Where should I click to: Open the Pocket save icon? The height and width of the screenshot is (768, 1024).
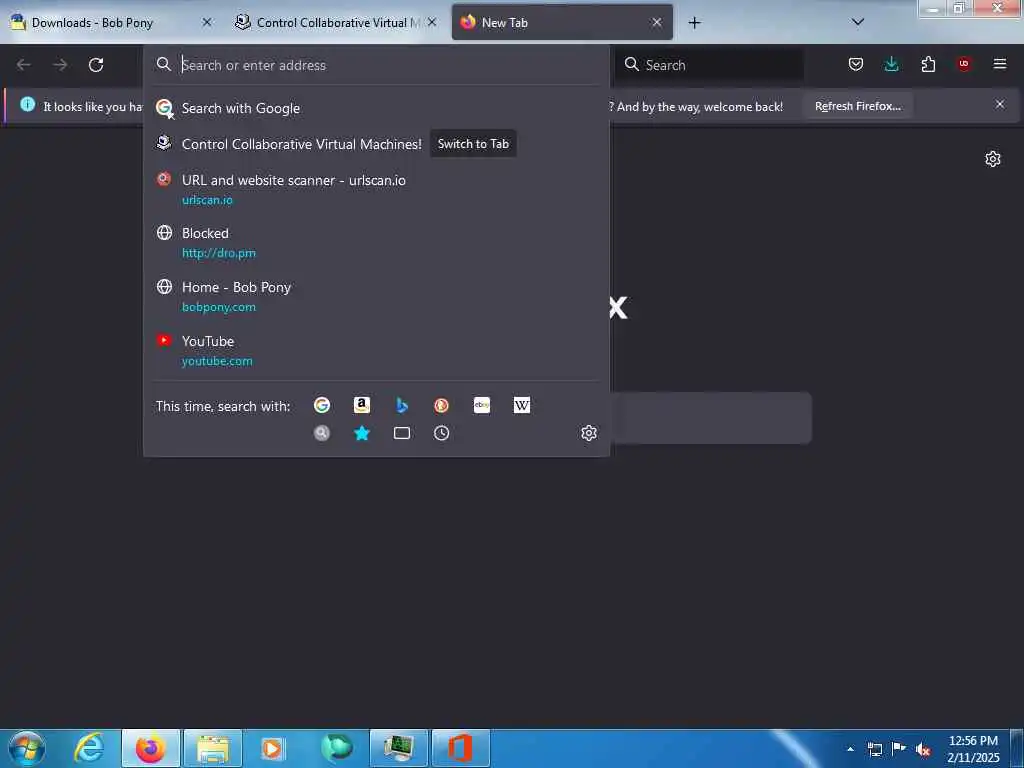856,64
